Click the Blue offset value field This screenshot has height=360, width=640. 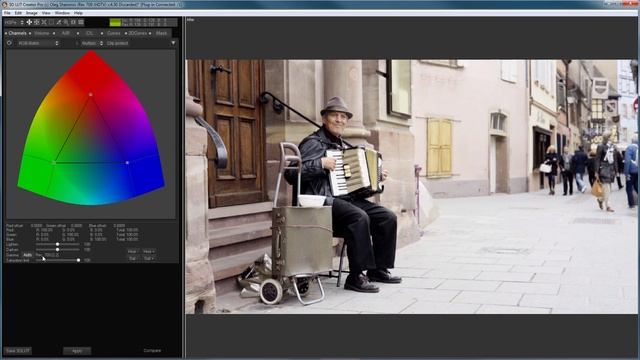(x=119, y=225)
